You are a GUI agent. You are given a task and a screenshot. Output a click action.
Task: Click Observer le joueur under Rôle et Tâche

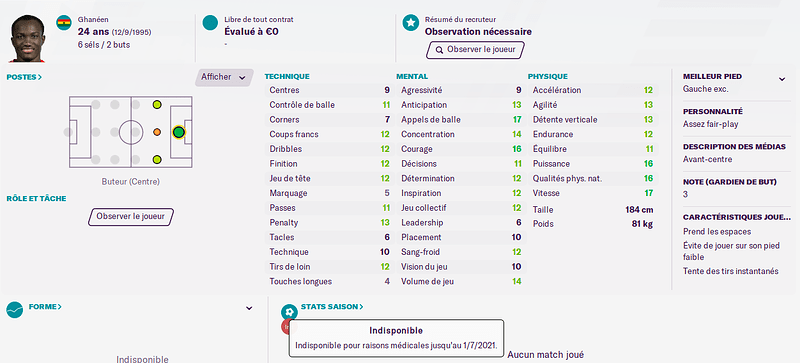(x=131, y=216)
